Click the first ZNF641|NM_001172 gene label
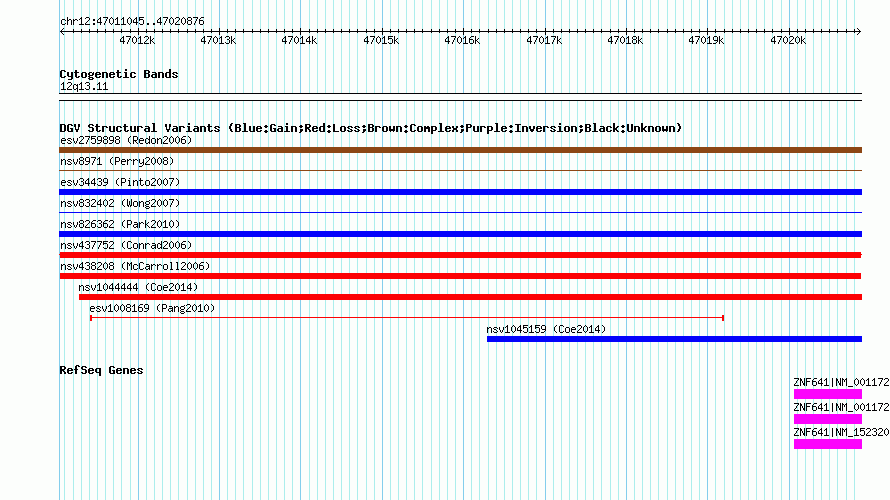 coord(841,383)
